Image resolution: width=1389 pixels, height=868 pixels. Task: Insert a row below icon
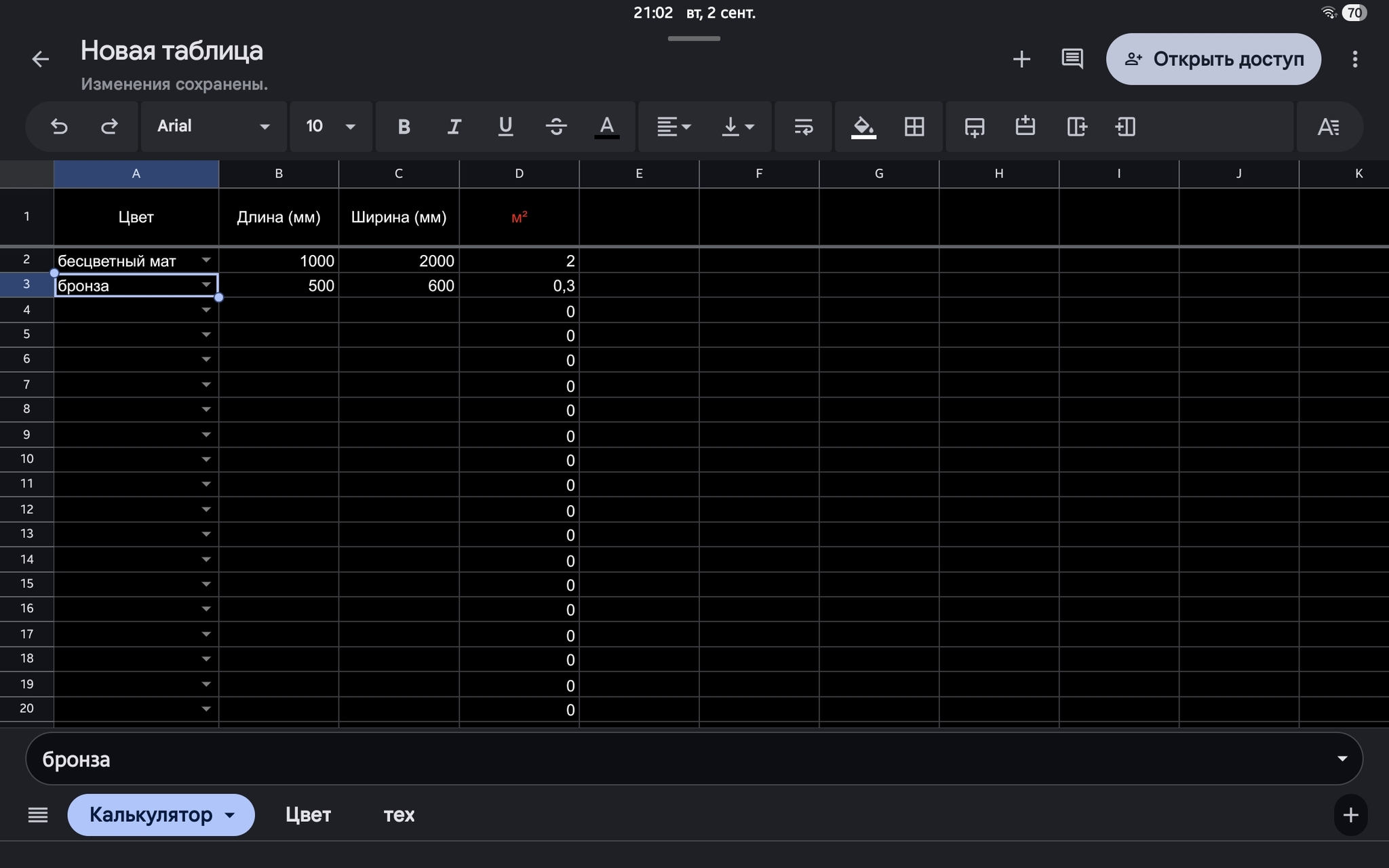pos(975,127)
